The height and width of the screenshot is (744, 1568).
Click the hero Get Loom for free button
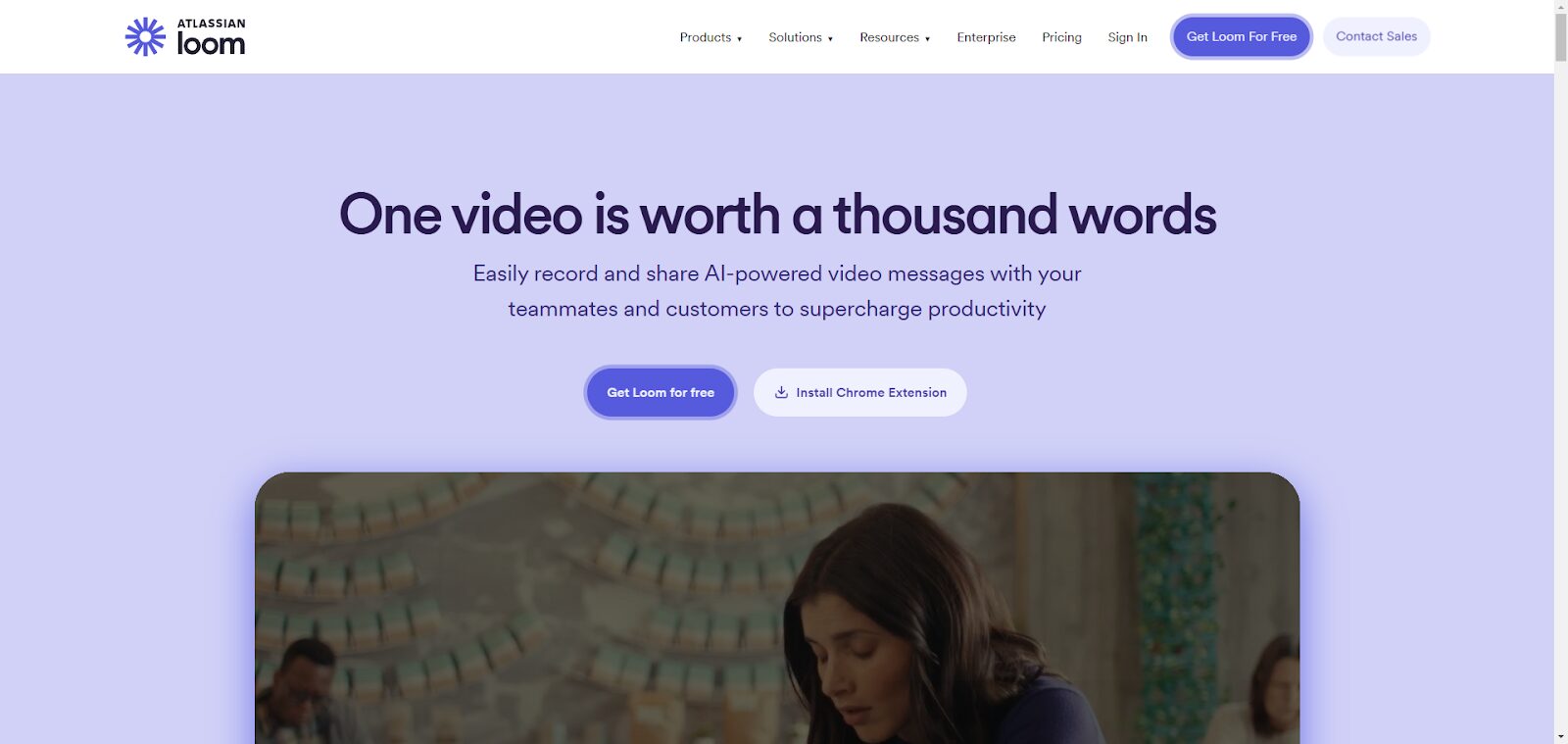point(661,392)
